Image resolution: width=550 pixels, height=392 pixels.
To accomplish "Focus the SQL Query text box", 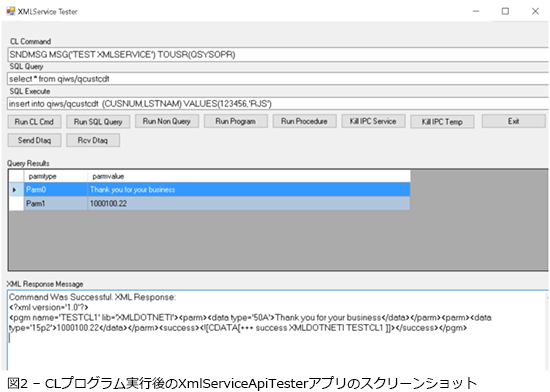I will 278,79.
